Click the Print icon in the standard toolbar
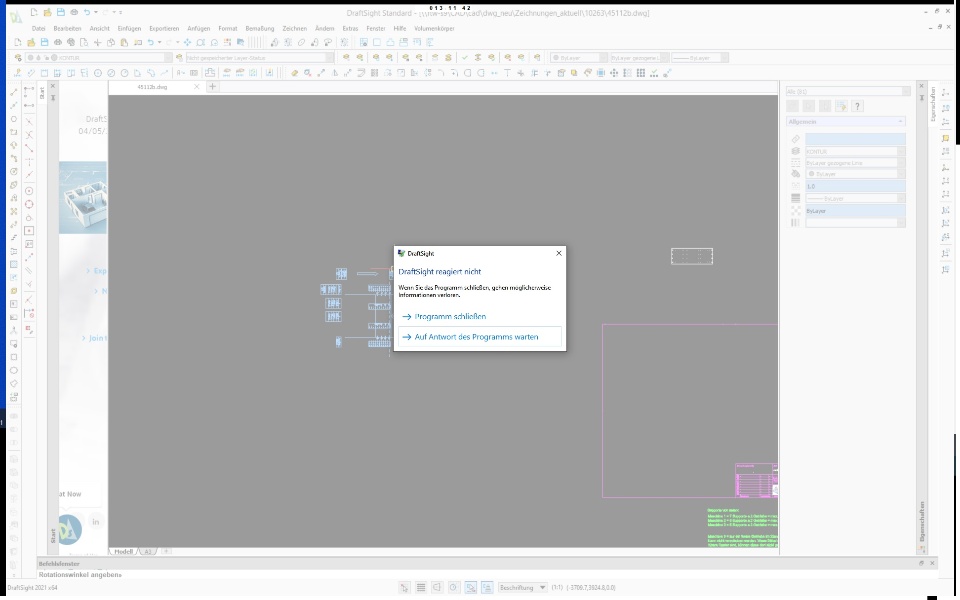Screen dimensions: 960x600 pyautogui.click(x=58, y=42)
